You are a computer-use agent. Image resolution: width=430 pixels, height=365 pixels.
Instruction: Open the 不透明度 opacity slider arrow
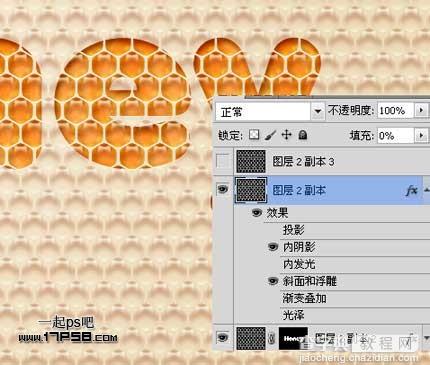421,110
